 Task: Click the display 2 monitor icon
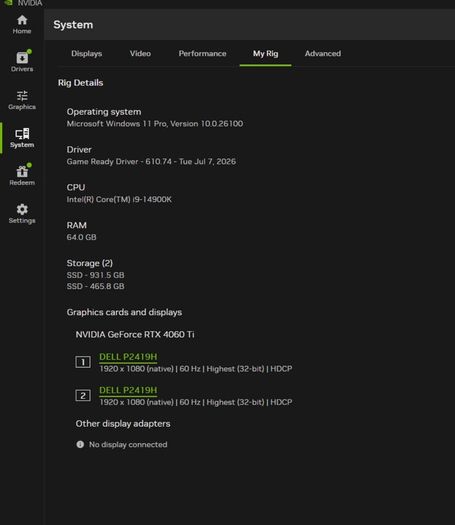click(x=83, y=395)
